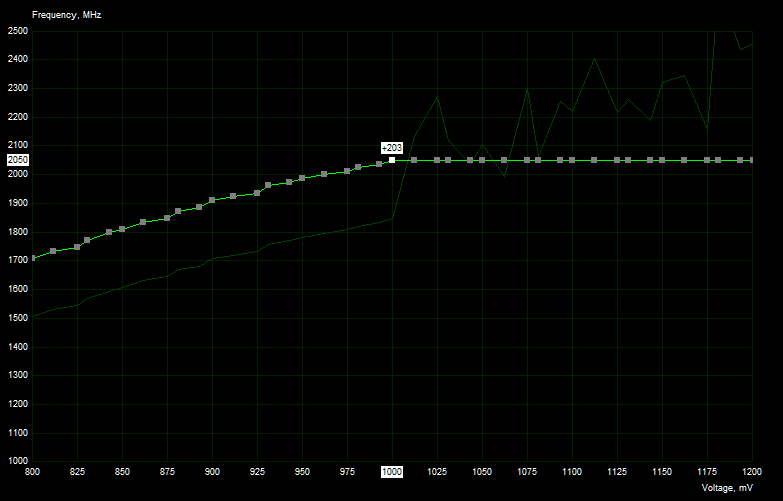Viewport: 783px width, 501px height.
Task: Select the flat-line curve point at 1100 mV
Action: (x=572, y=160)
